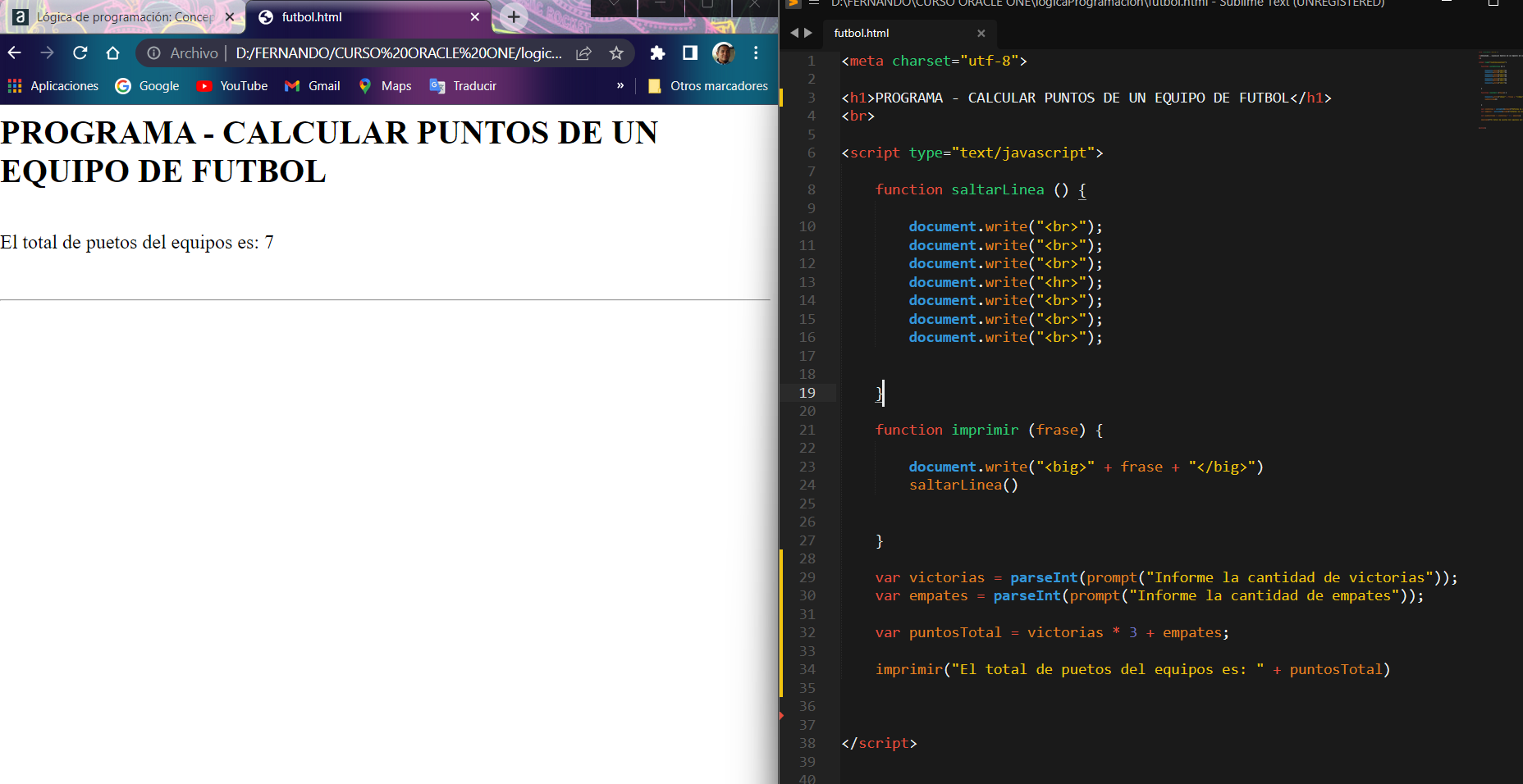1523x784 pixels.
Task: Go forward in Chrome history
Action: click(x=47, y=53)
